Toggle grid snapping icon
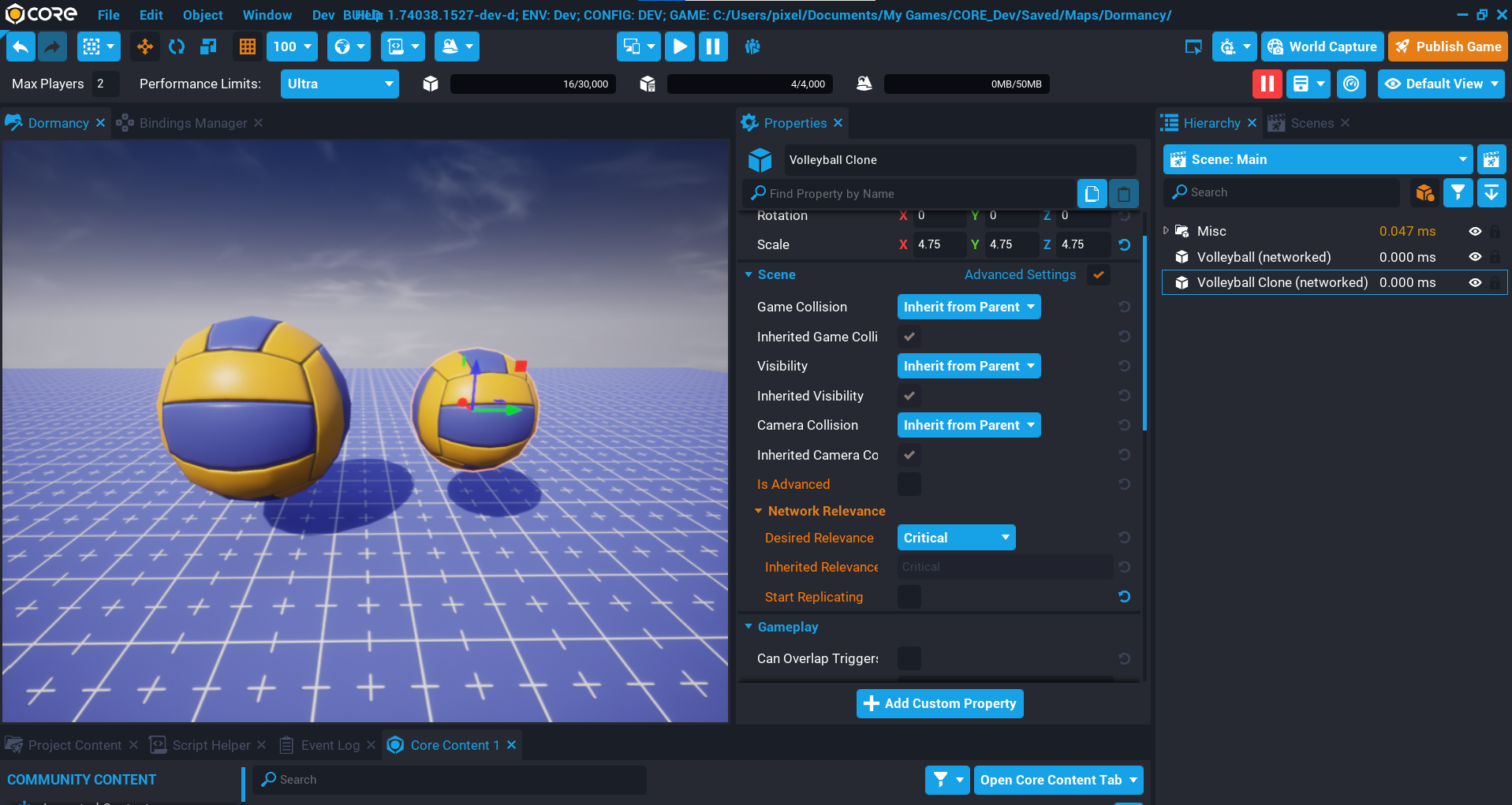 click(248, 47)
